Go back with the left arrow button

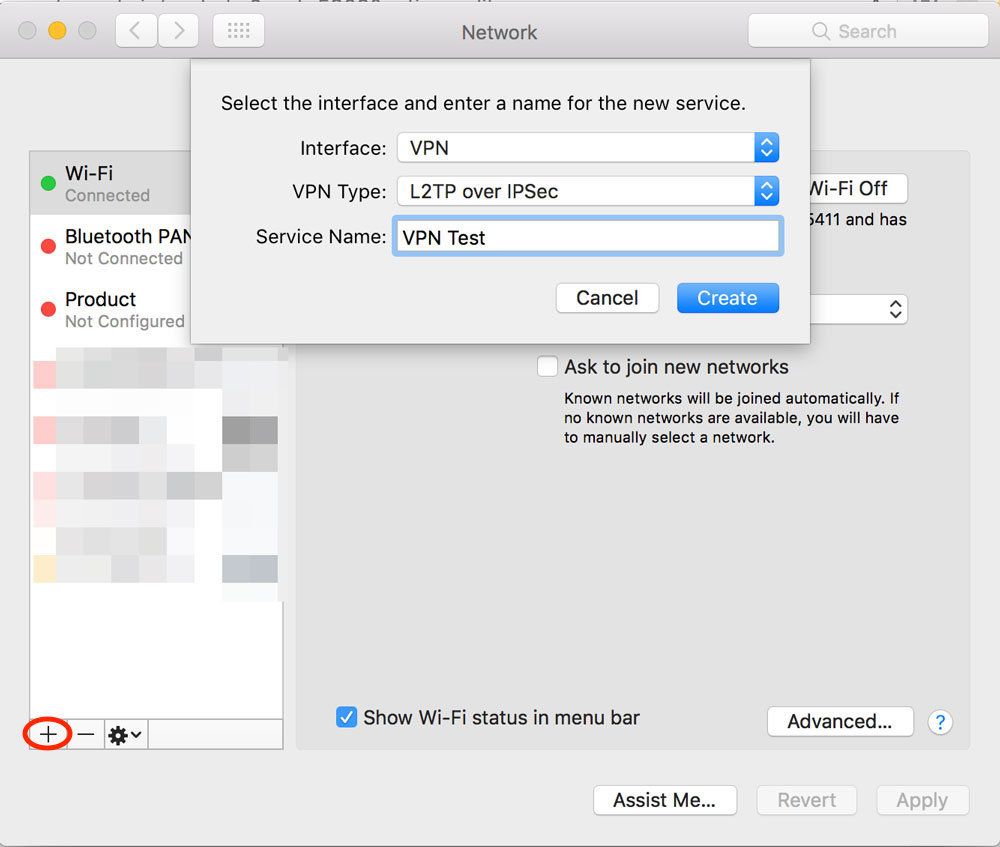[135, 31]
